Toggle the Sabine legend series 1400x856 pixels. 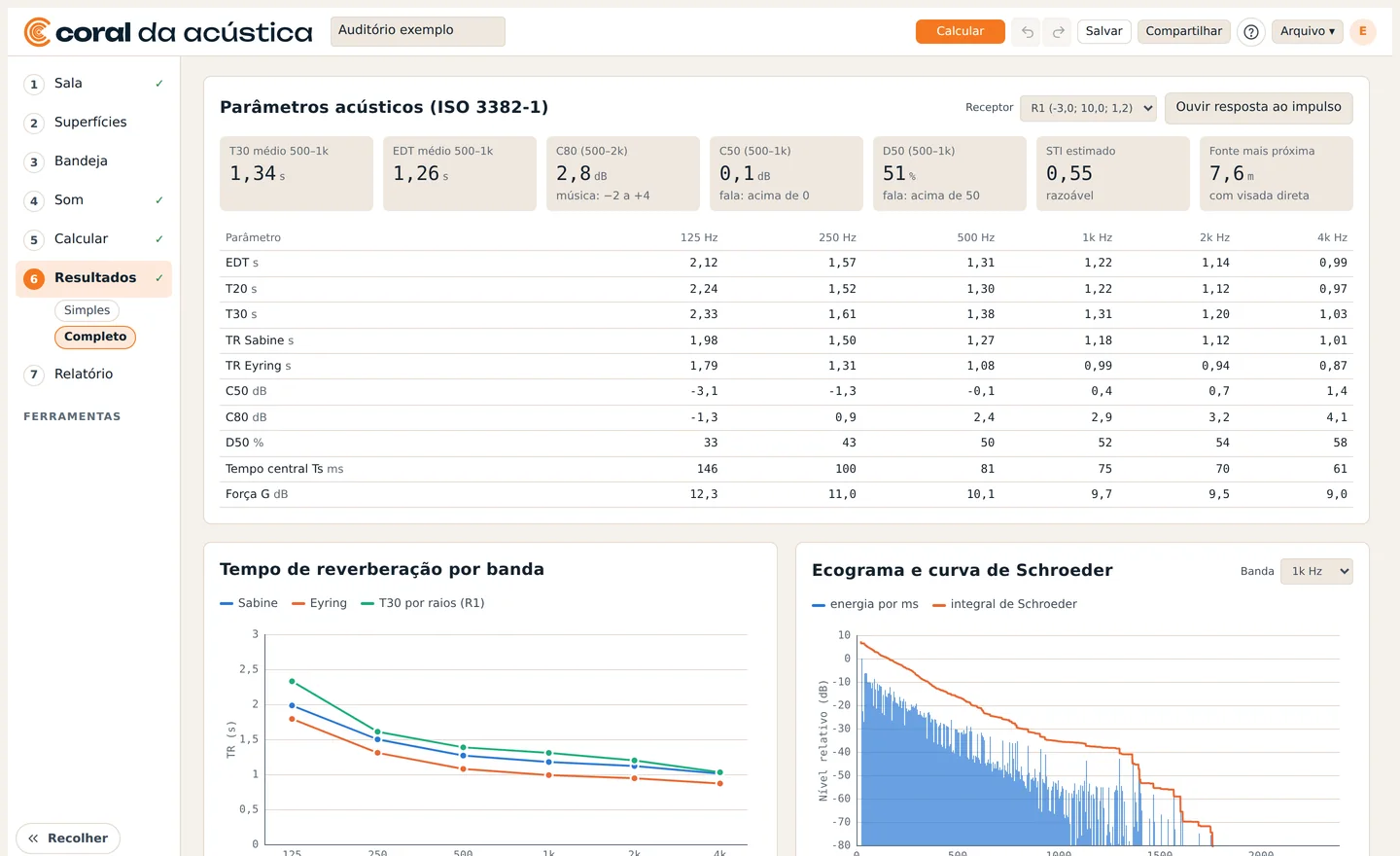click(x=249, y=603)
